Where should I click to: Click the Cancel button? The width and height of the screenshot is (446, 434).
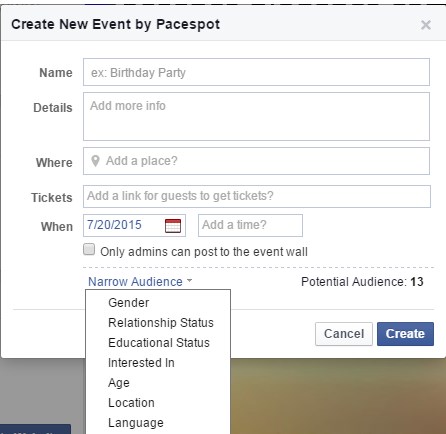coord(344,334)
